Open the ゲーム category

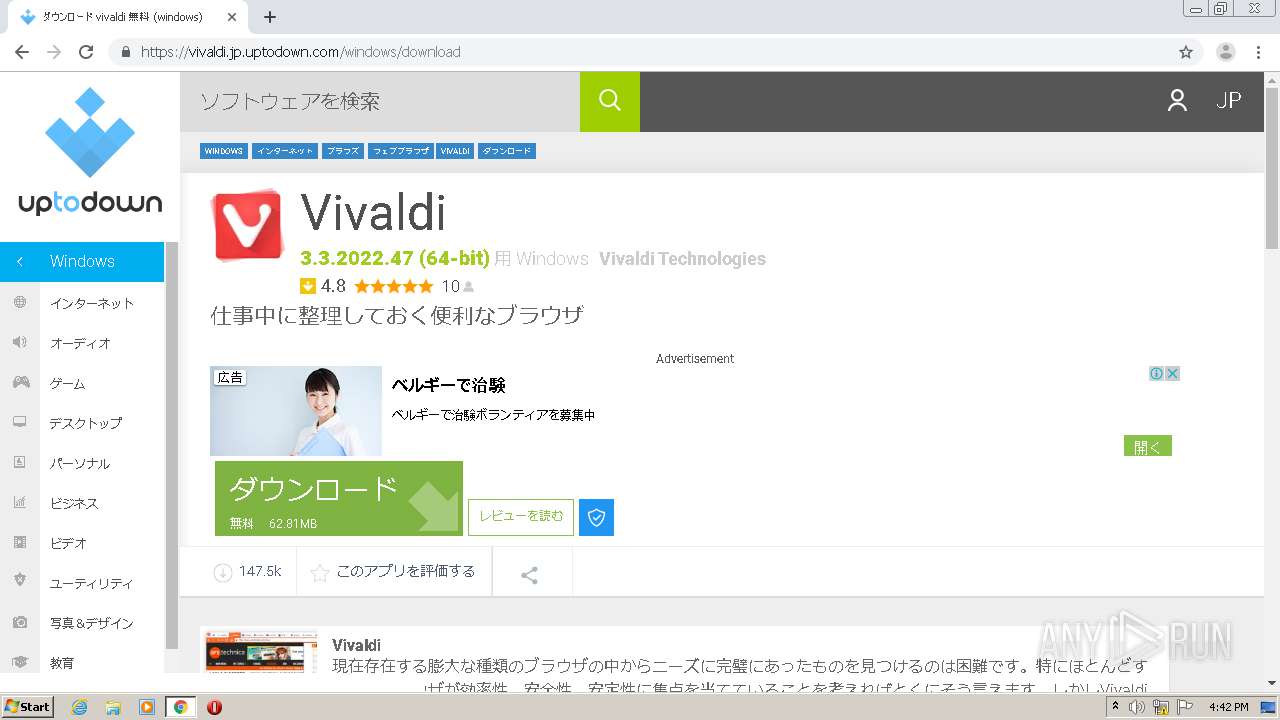pyautogui.click(x=68, y=383)
